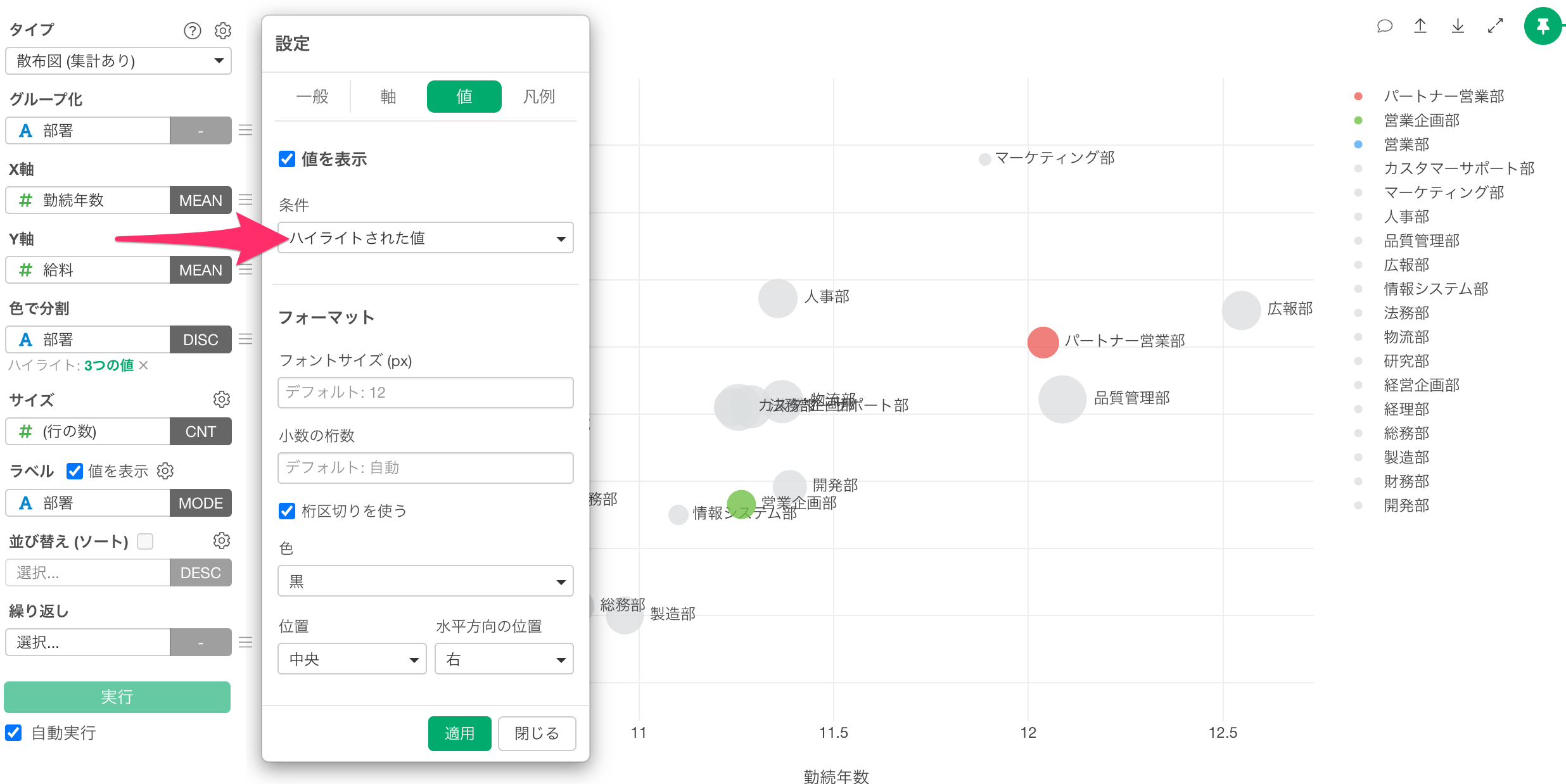Click the expand fullscreen arrows icon
Screen dimensions: 1566x784
tap(1495, 26)
